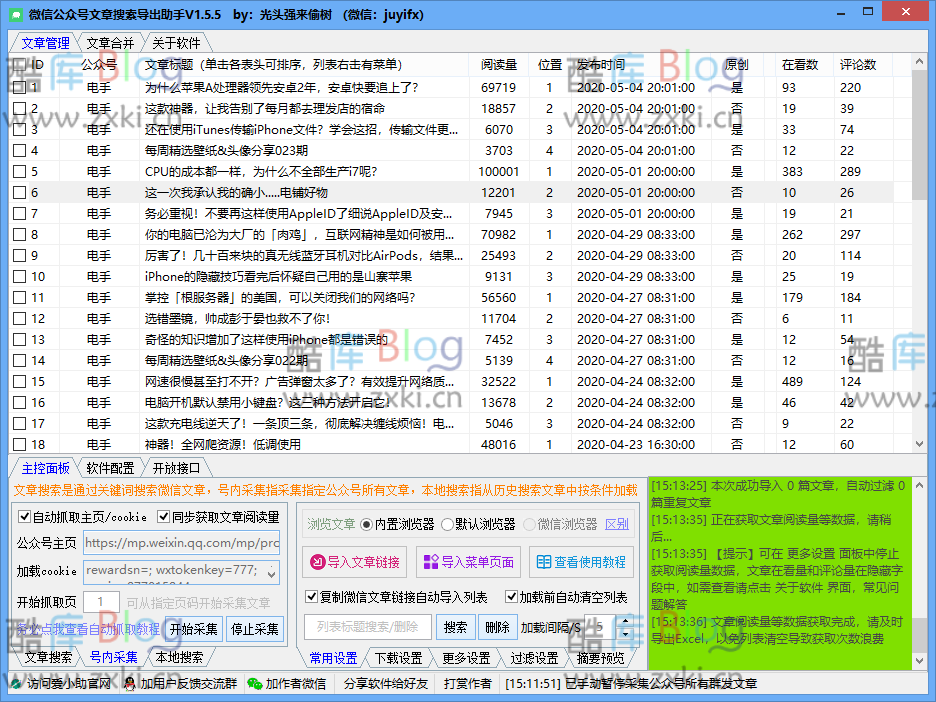Click 访问爱小助官网 in the status bar
936x702 pixels.
(60, 684)
